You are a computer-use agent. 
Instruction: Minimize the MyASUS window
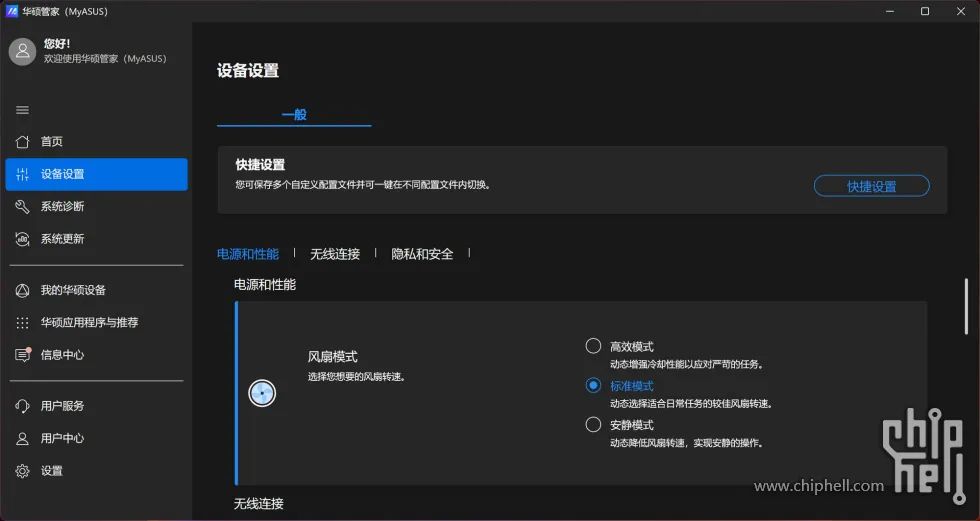[x=890, y=11]
